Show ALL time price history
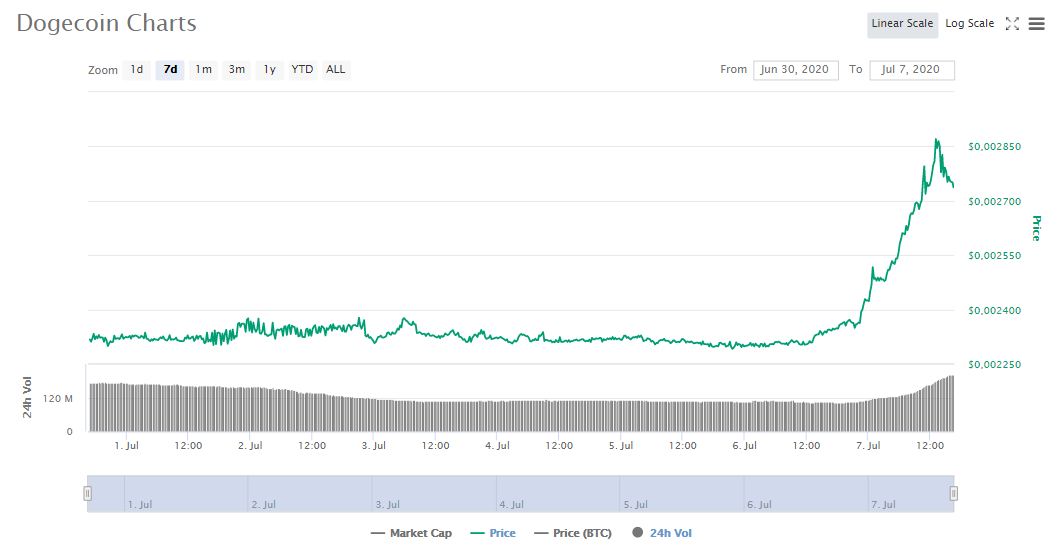The width and height of the screenshot is (1060, 546). [335, 70]
